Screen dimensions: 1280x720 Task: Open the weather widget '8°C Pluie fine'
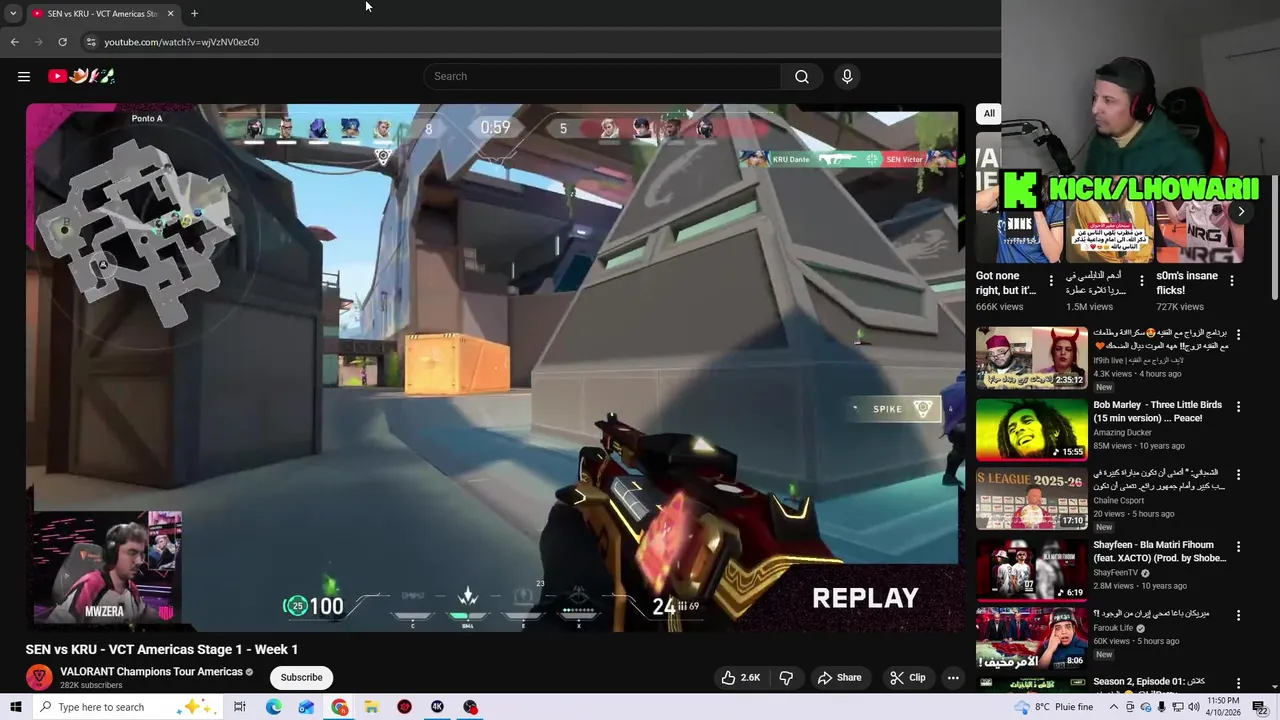pyautogui.click(x=1054, y=707)
